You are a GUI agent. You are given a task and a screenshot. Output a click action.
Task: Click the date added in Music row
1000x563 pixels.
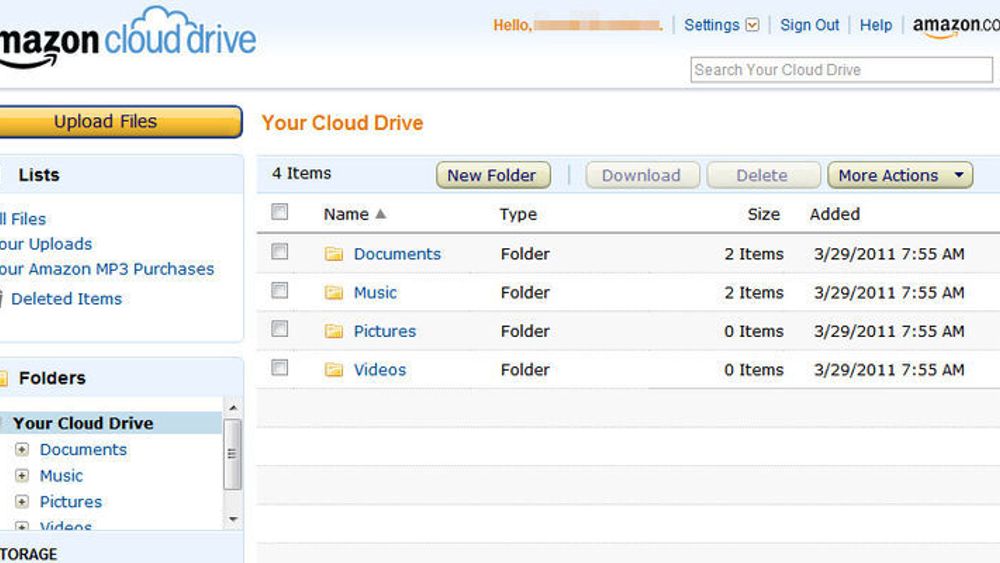889,293
